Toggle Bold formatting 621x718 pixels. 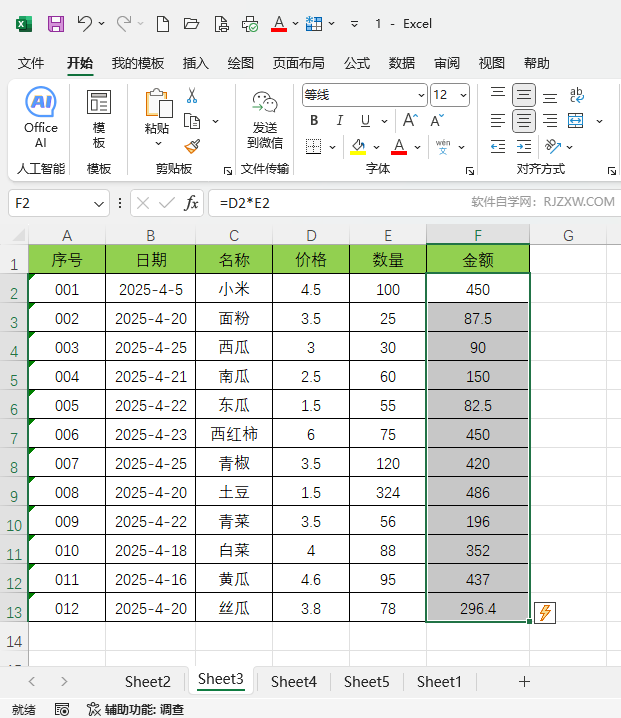pos(314,120)
